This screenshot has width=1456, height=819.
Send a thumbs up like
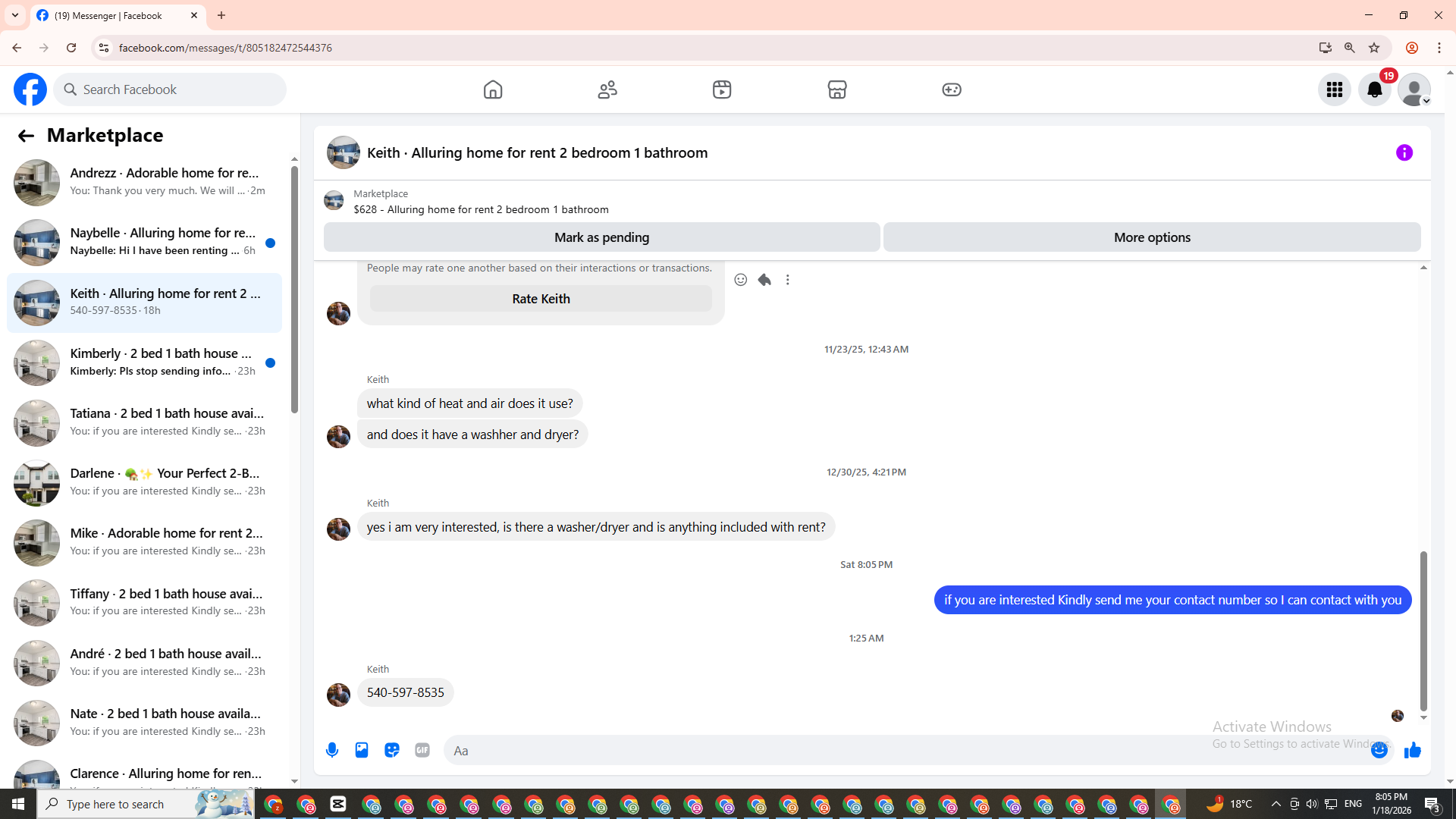coord(1412,750)
